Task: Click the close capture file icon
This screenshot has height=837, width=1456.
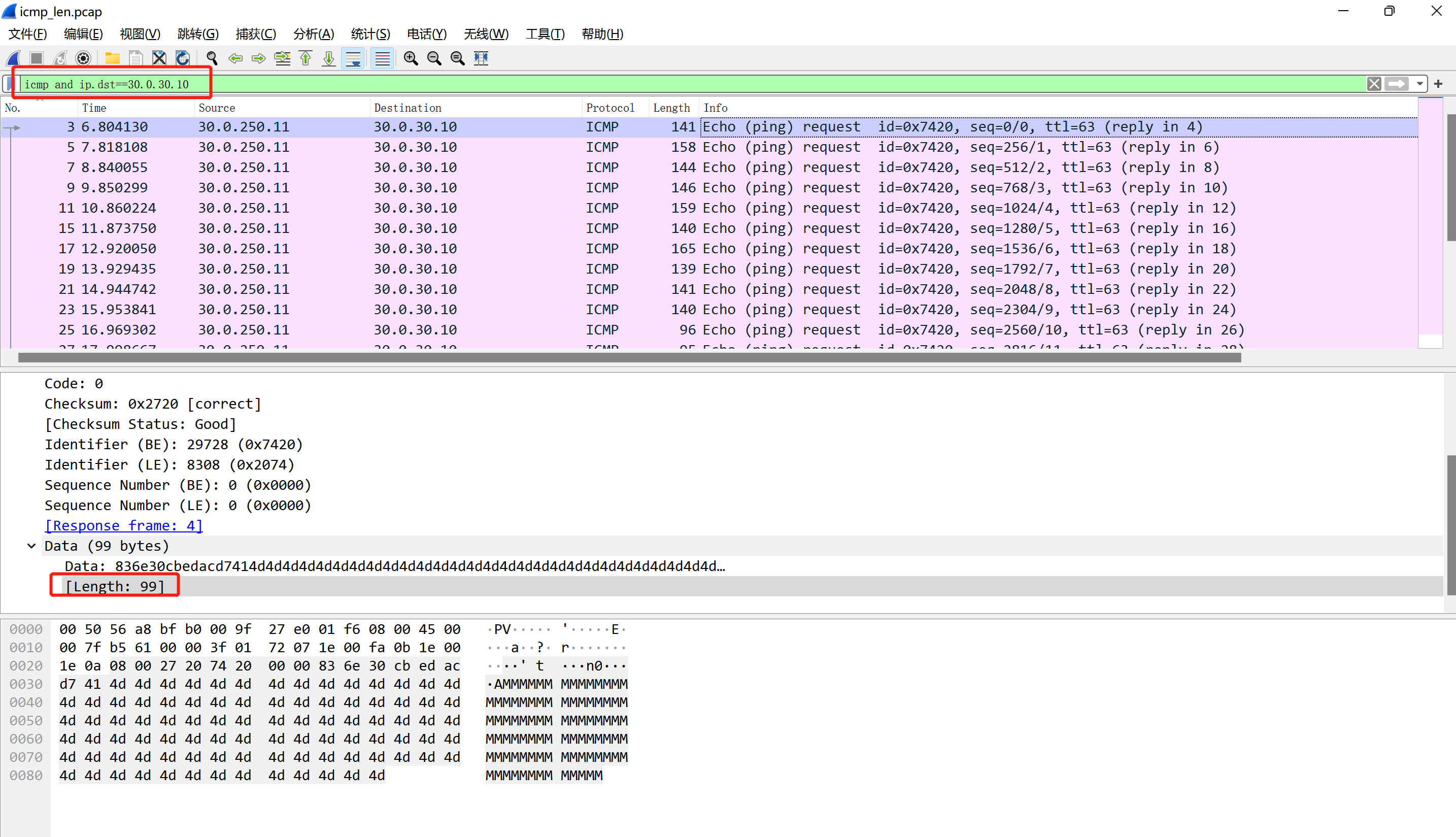Action: click(x=159, y=58)
